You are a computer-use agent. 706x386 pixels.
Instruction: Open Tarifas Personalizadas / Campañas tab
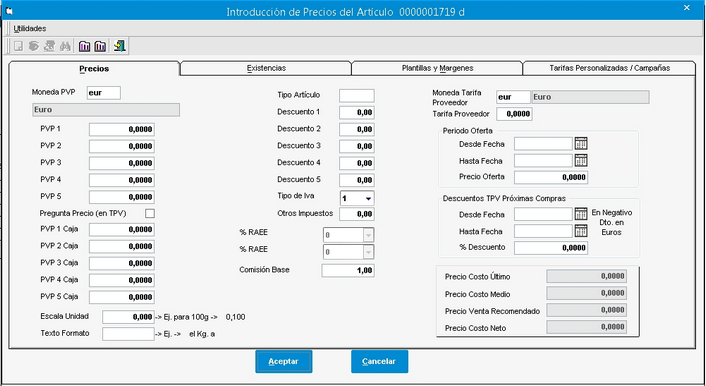tap(609, 68)
